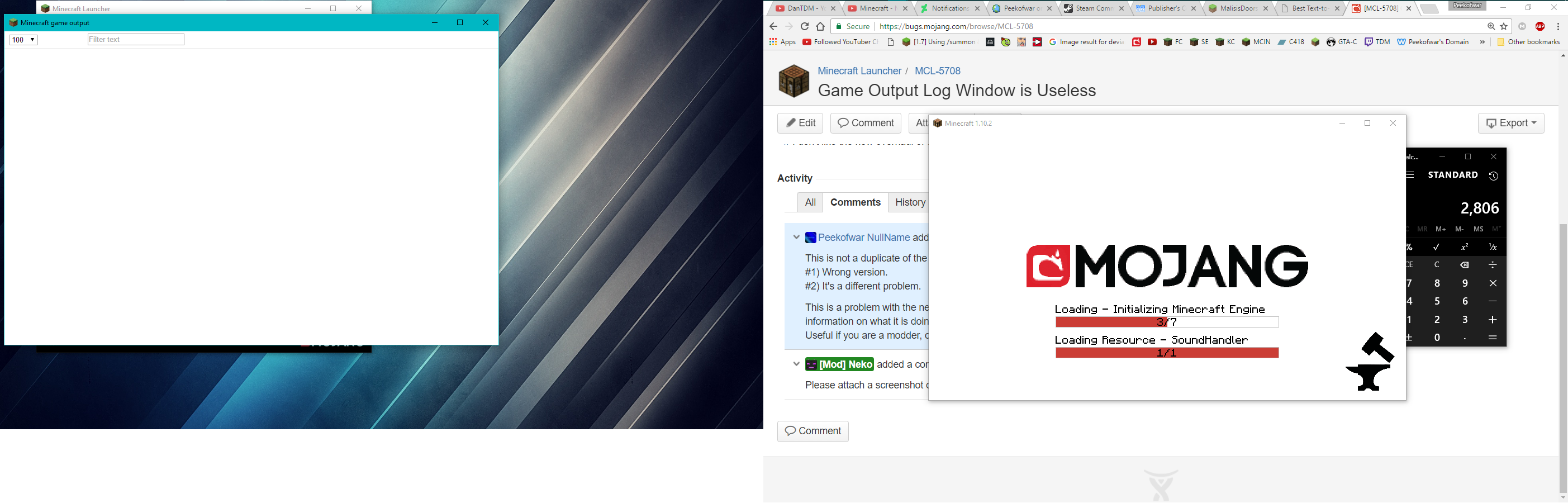Screen dimensions: 1568x503
Task: Click the Edit issue button
Action: [800, 123]
